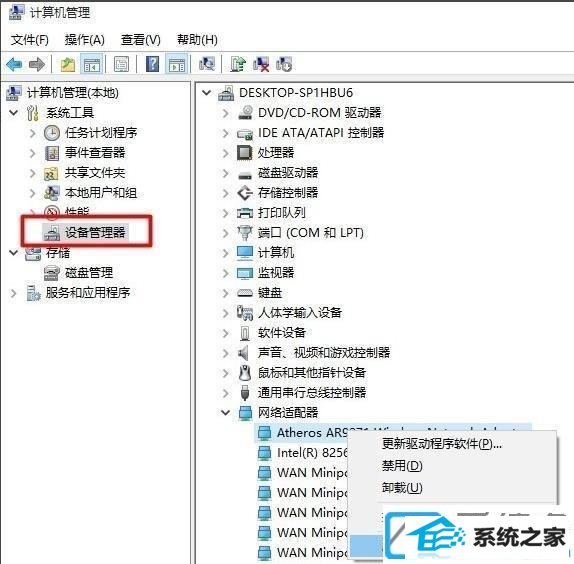
Task: Click the Up one level folder icon
Action: 68,65
